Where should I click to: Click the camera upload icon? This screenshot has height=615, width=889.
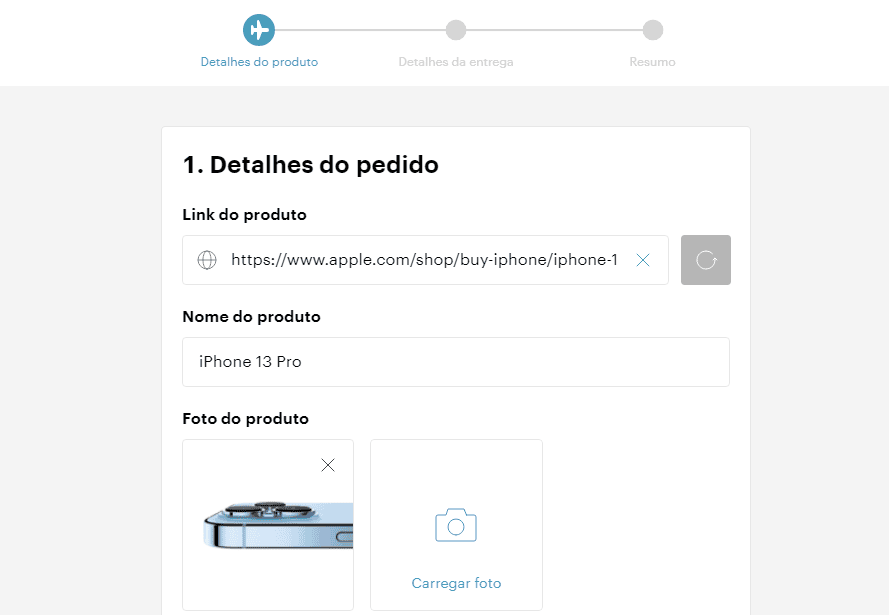pyautogui.click(x=456, y=525)
